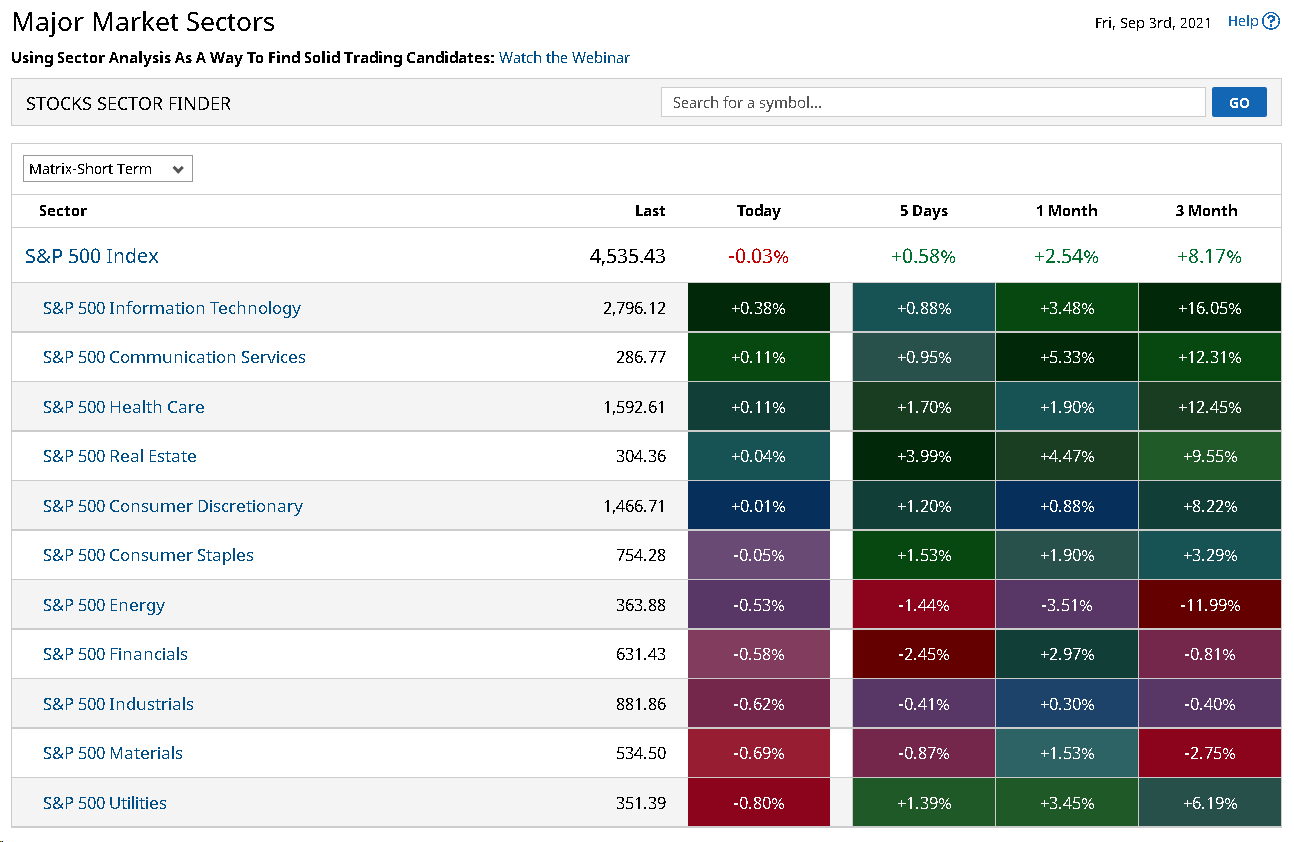Select Consumer Staples 5 Days cell +1.53%
The width and height of the screenshot is (1294, 842).
pos(924,555)
